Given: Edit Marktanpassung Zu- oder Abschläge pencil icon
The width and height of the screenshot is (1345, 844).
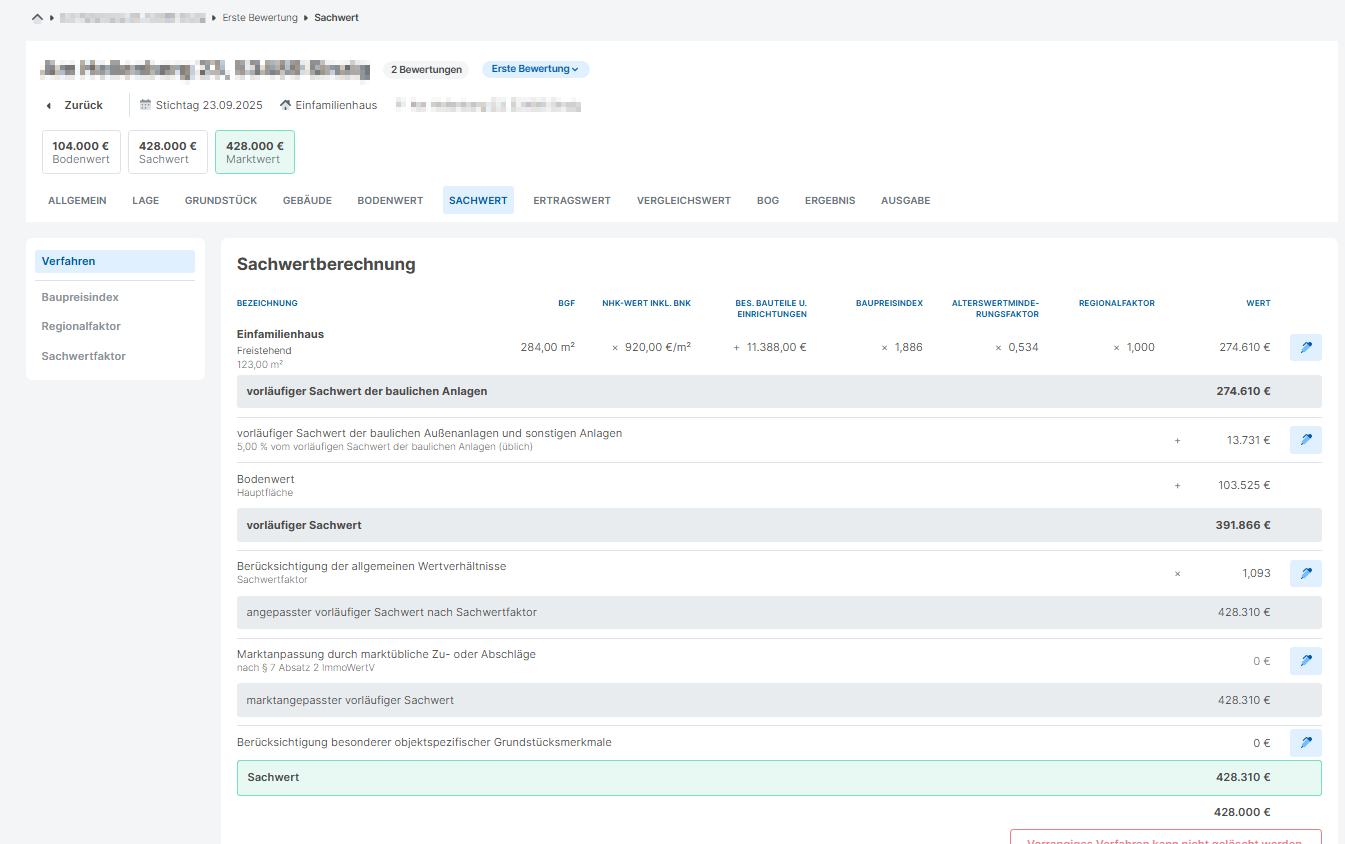Looking at the screenshot, I should click(x=1305, y=661).
